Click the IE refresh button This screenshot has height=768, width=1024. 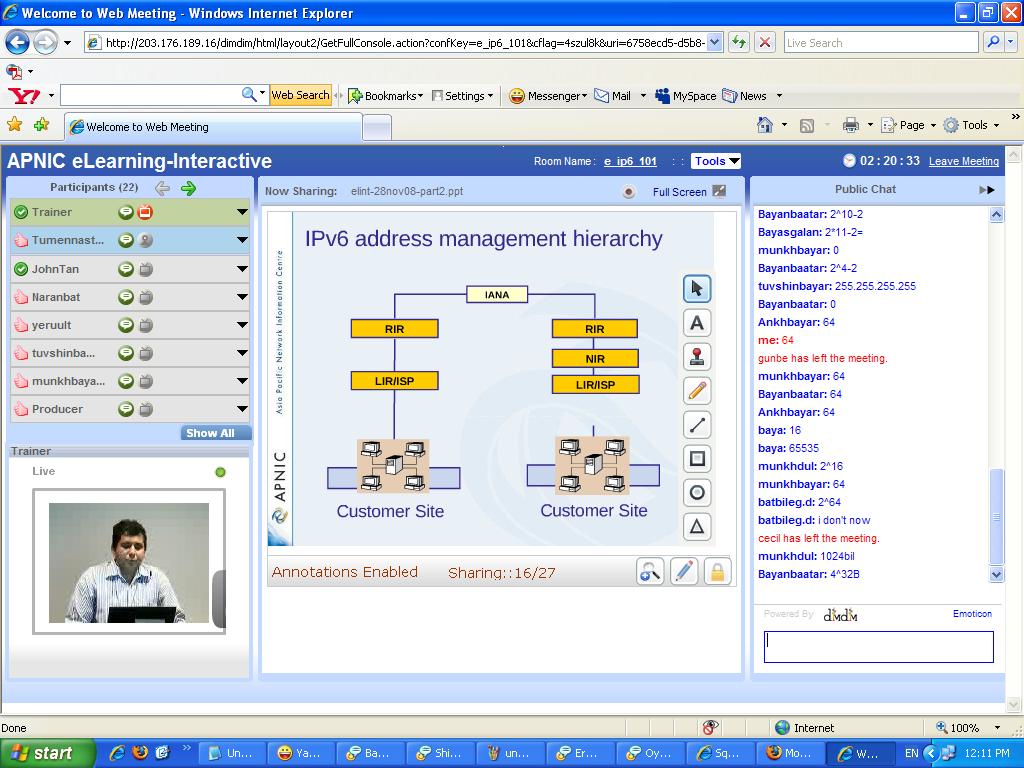738,43
